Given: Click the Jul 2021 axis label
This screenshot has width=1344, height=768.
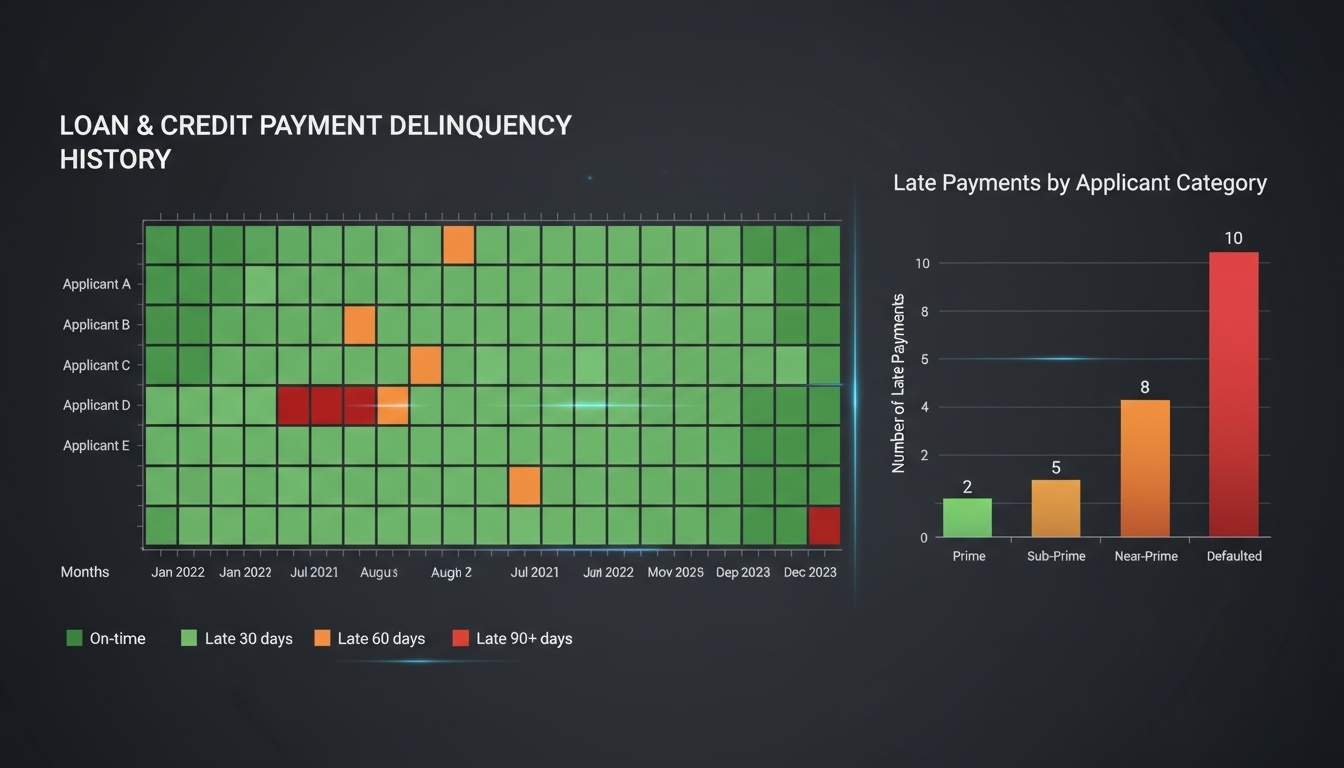Looking at the screenshot, I should [316, 571].
